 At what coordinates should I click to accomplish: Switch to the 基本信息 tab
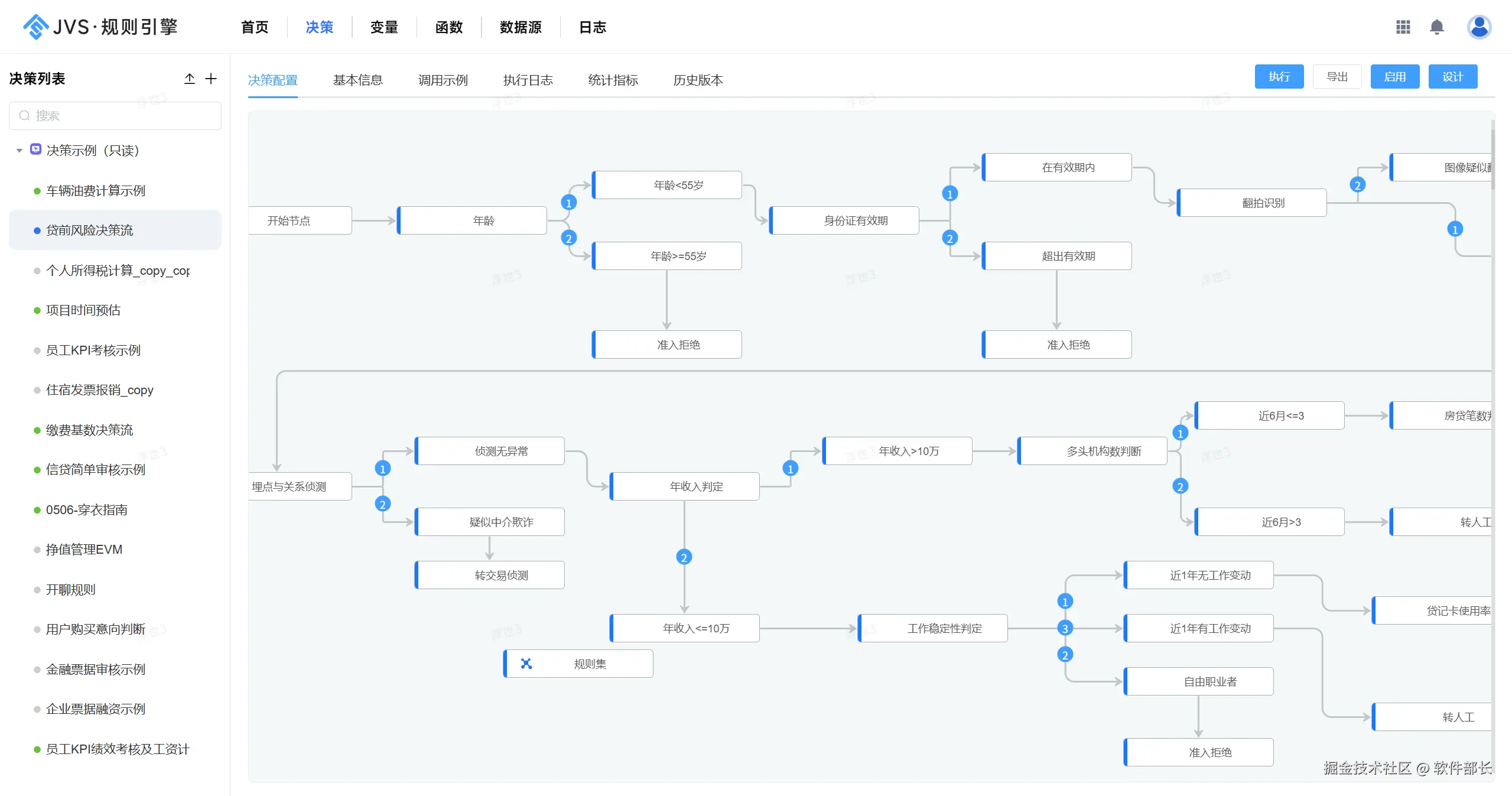click(x=357, y=80)
